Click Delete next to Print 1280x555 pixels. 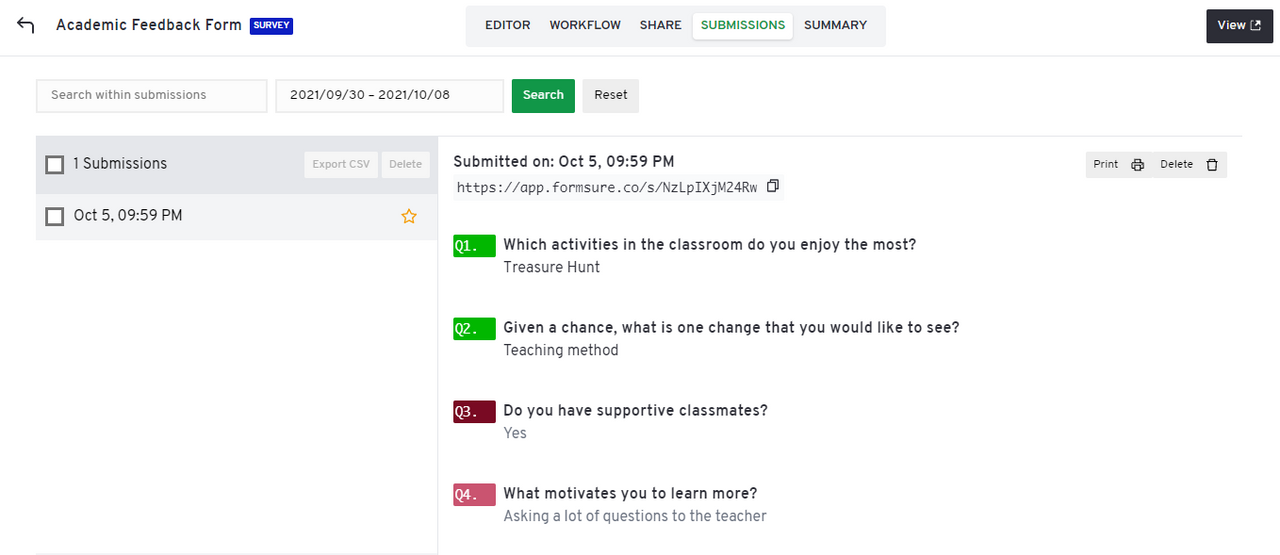1189,165
